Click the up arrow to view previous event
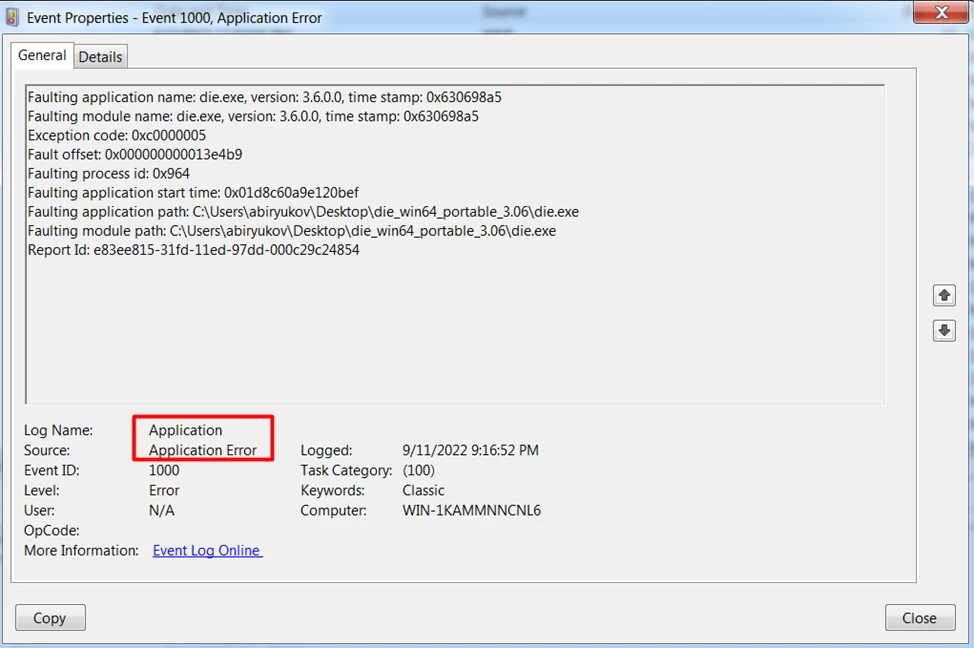This screenshot has width=974, height=648. click(x=943, y=295)
